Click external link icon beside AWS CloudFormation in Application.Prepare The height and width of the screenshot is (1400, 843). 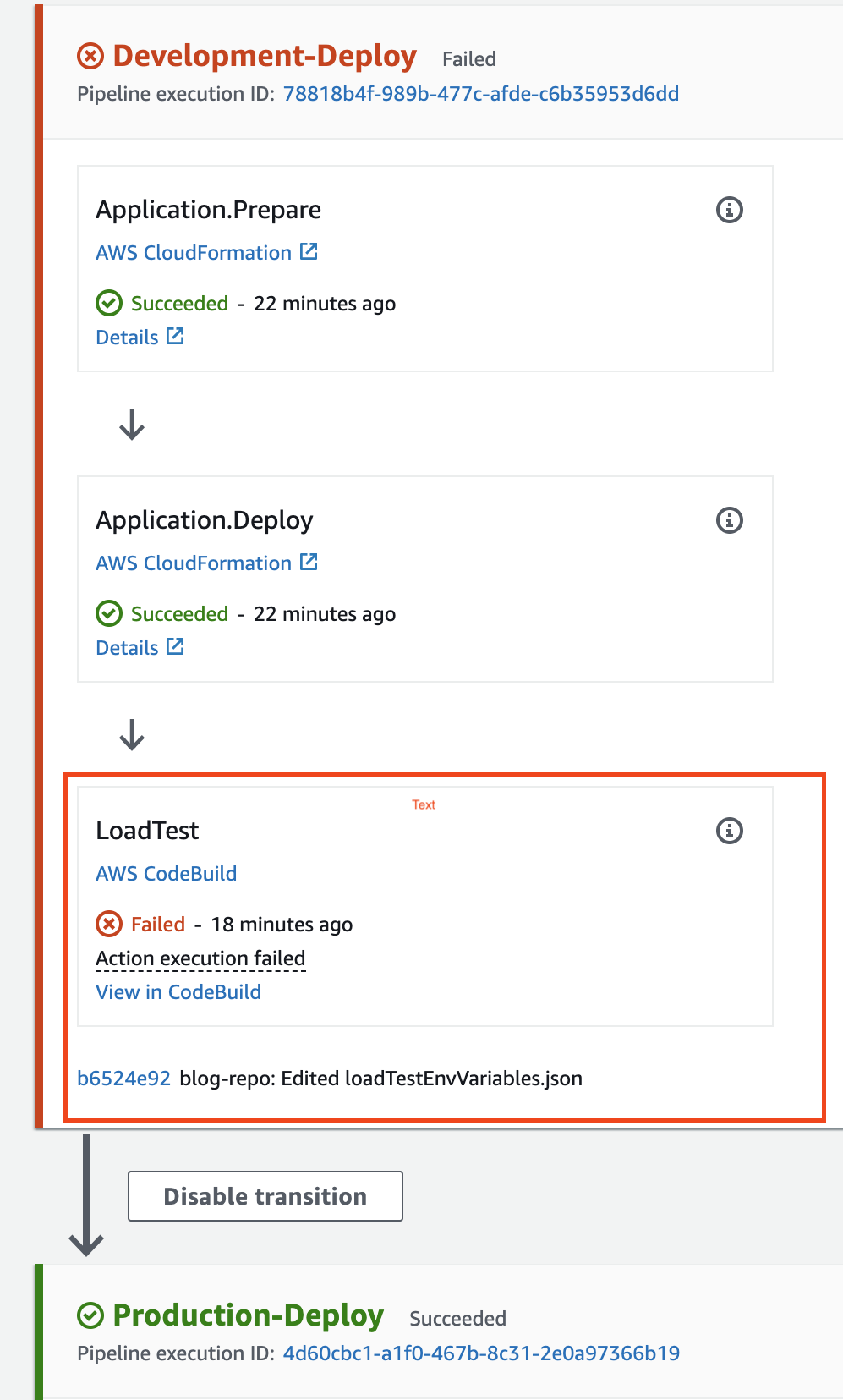tap(309, 251)
